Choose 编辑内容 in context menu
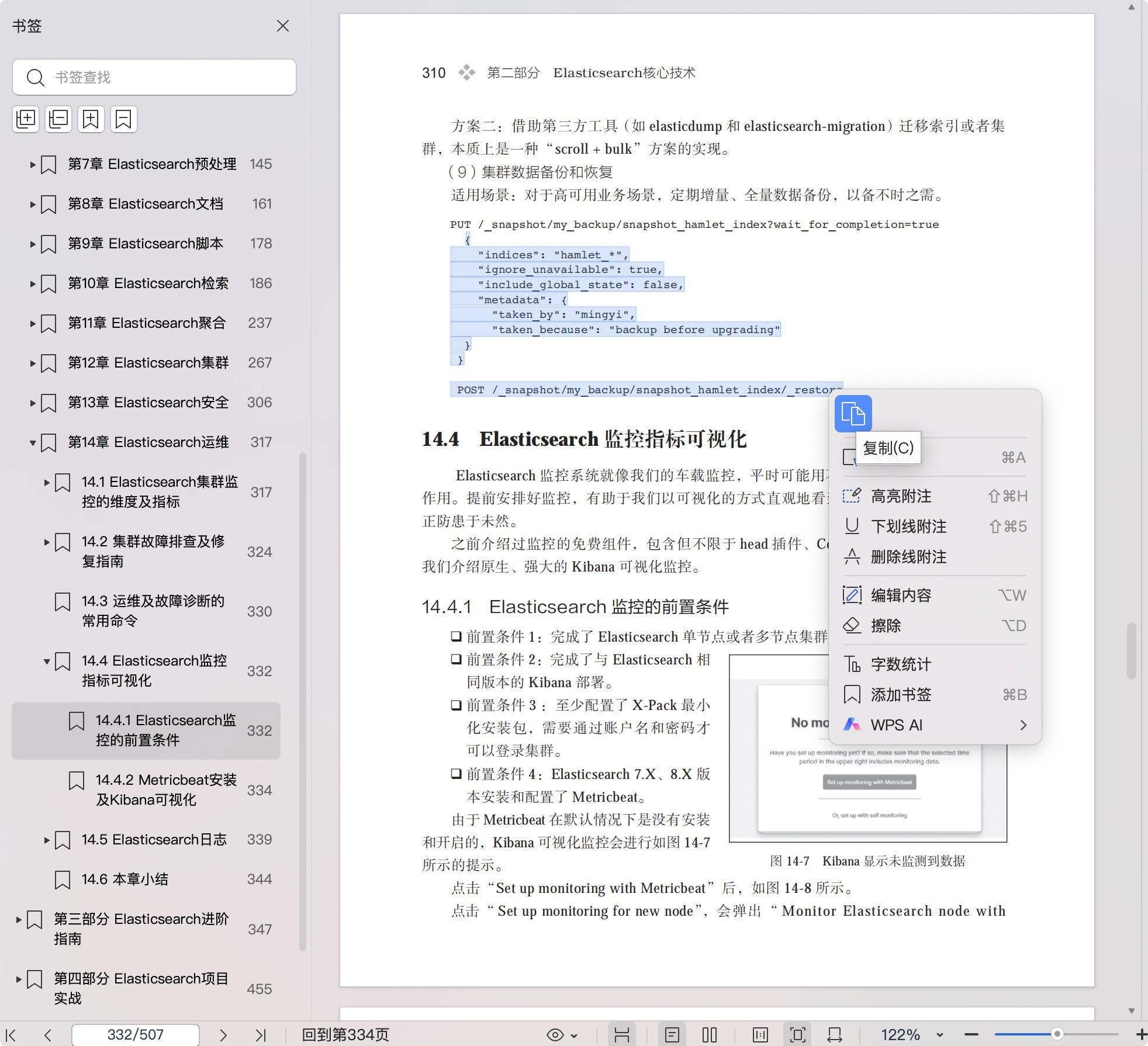 click(935, 595)
